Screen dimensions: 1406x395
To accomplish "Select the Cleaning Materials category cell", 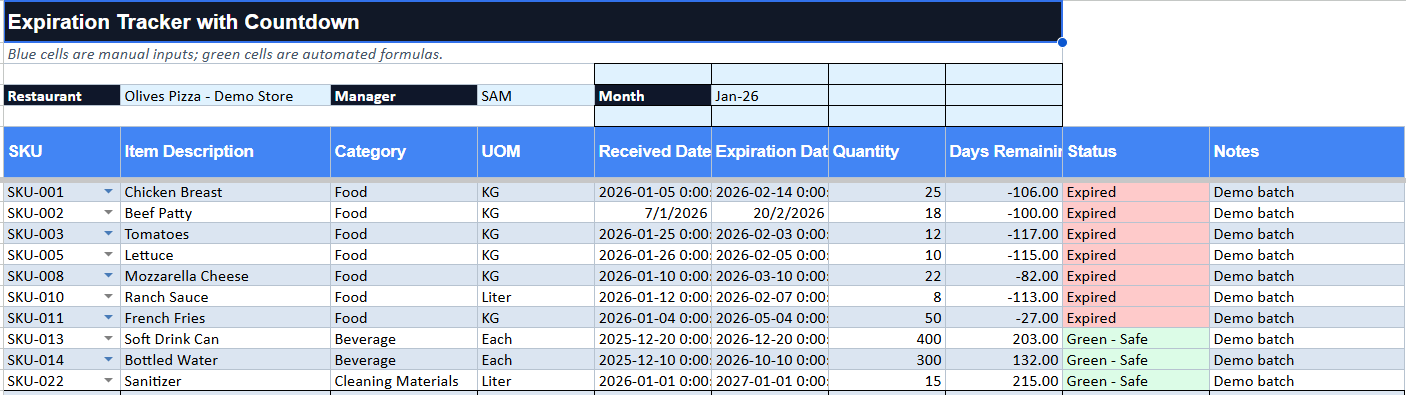I will [x=404, y=381].
